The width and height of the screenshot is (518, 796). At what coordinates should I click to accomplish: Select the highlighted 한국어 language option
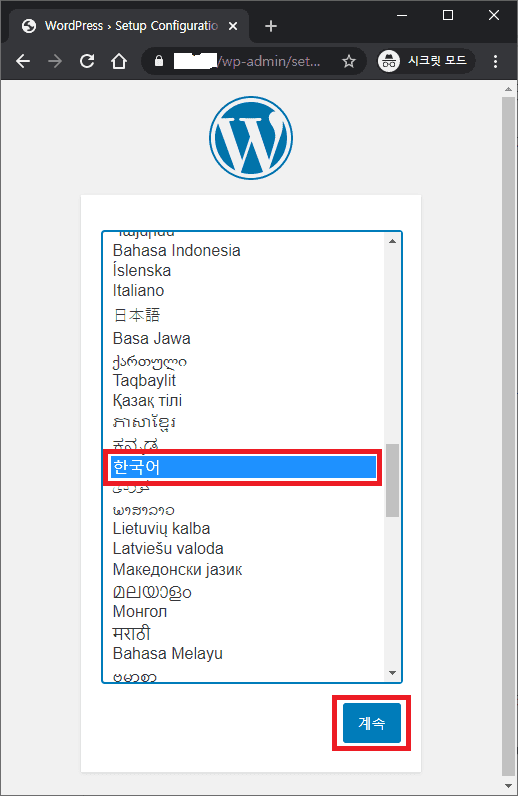244,467
